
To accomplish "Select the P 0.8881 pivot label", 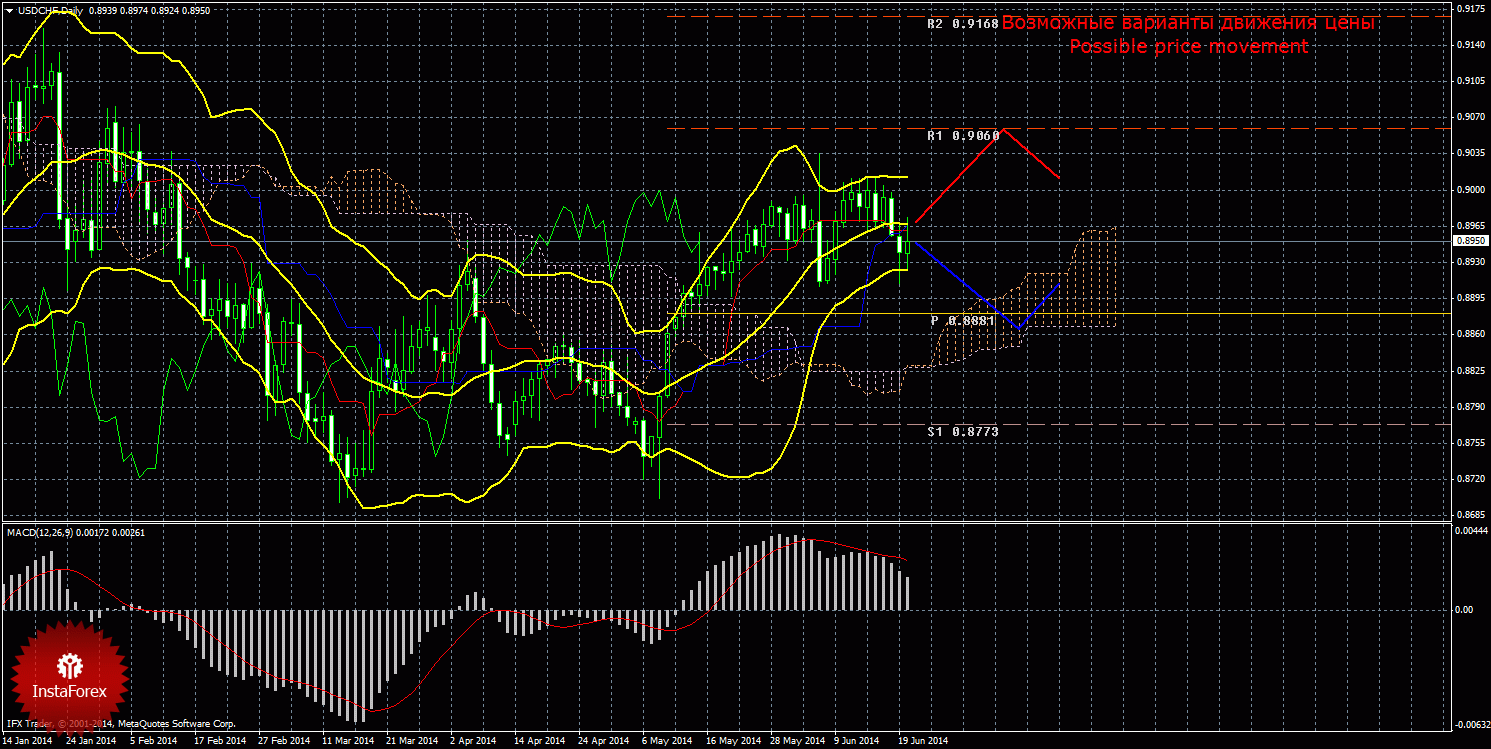I will pyautogui.click(x=962, y=321).
